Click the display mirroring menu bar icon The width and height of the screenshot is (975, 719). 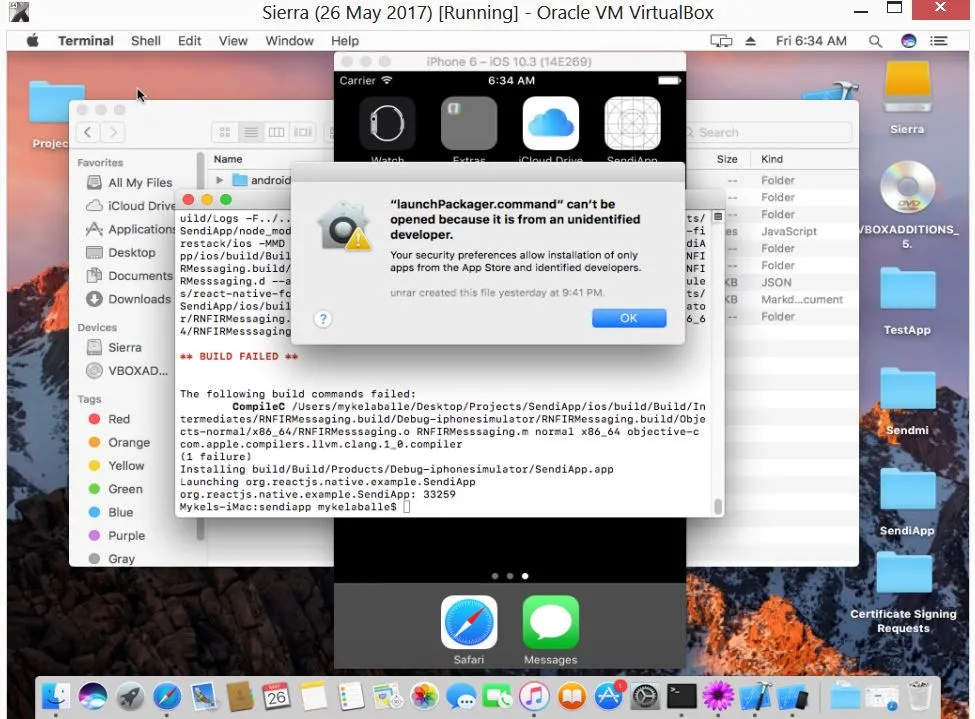click(x=721, y=41)
